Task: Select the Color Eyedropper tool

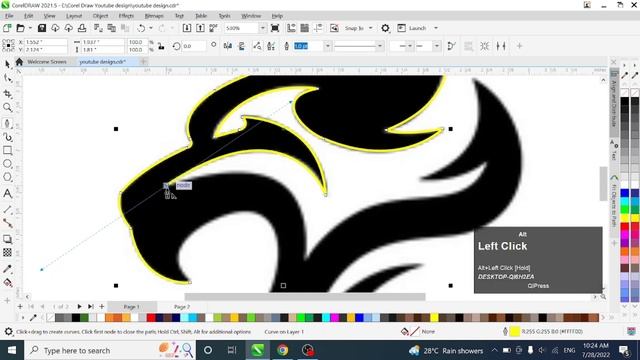Action: (7, 269)
